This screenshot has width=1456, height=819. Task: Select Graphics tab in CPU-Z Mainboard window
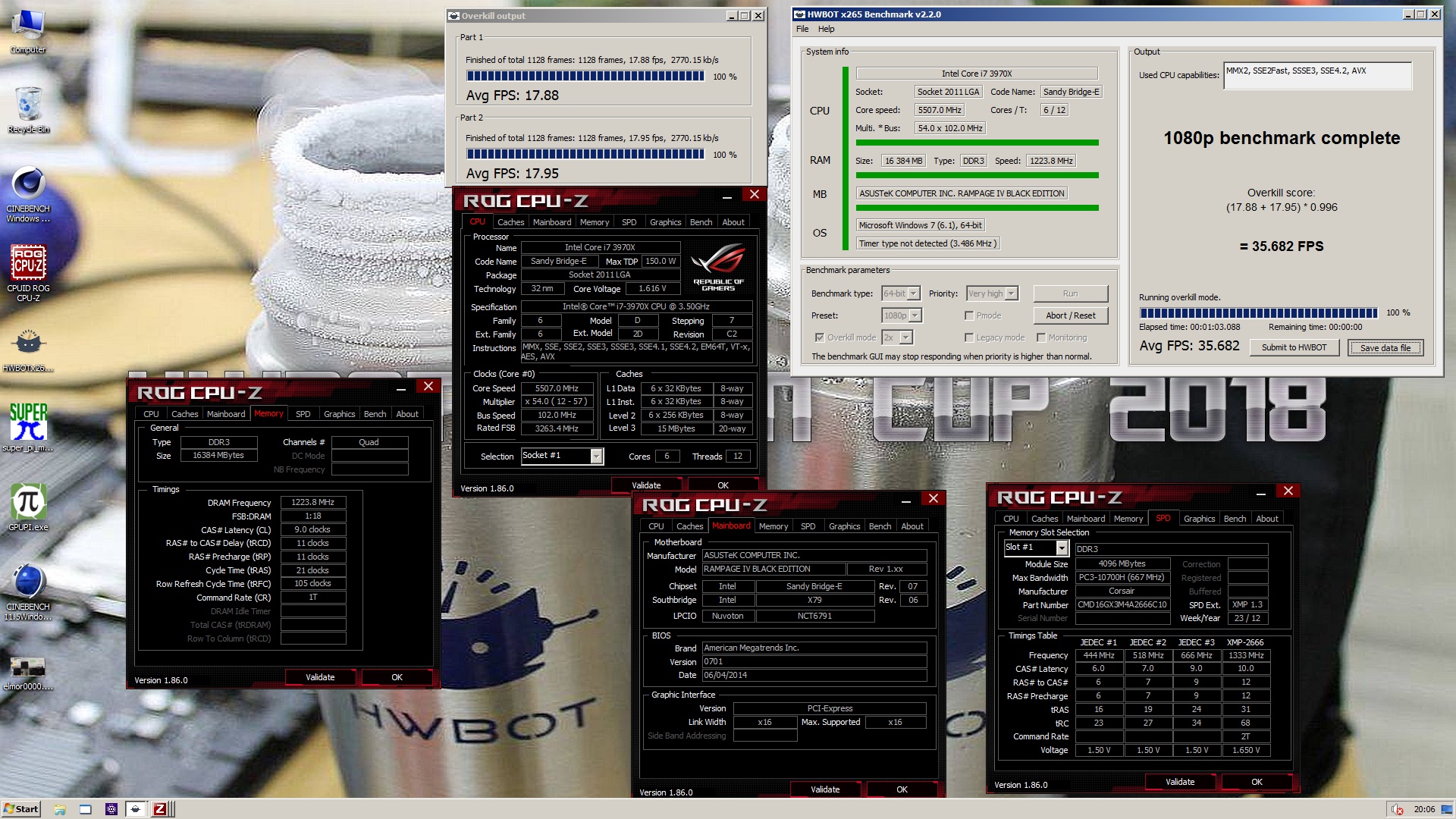(x=844, y=526)
